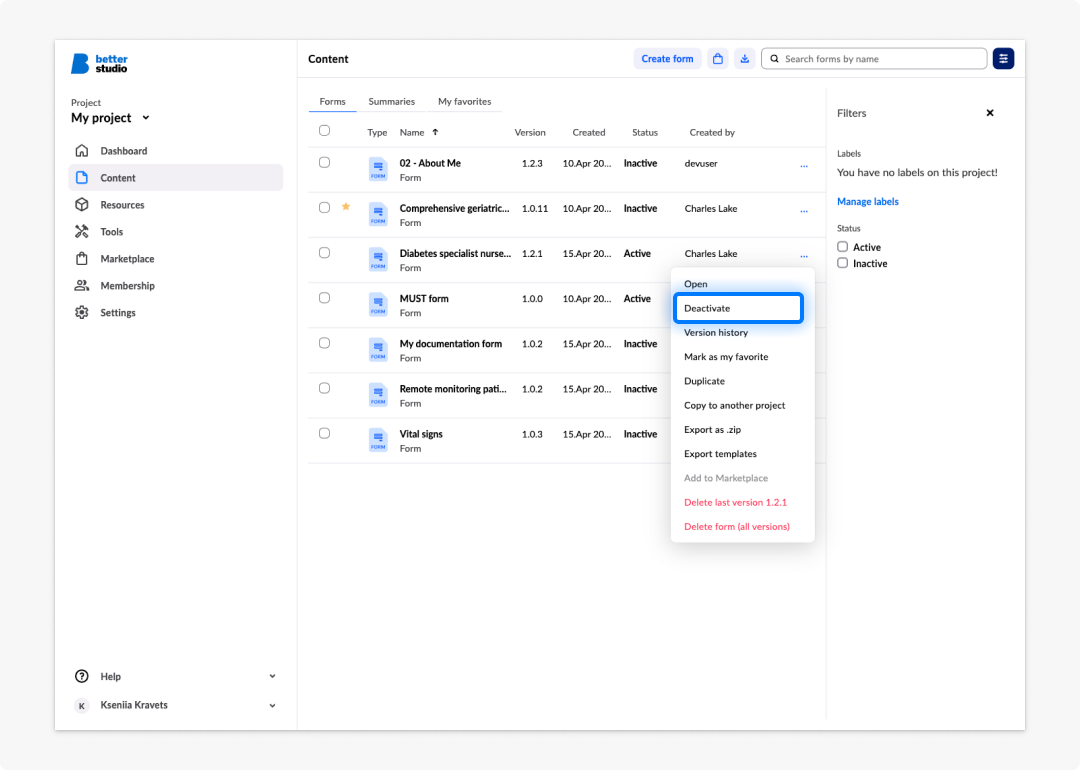Screen dimensions: 1080x770
Task: Click the Better Studio logo
Action: coord(99,63)
